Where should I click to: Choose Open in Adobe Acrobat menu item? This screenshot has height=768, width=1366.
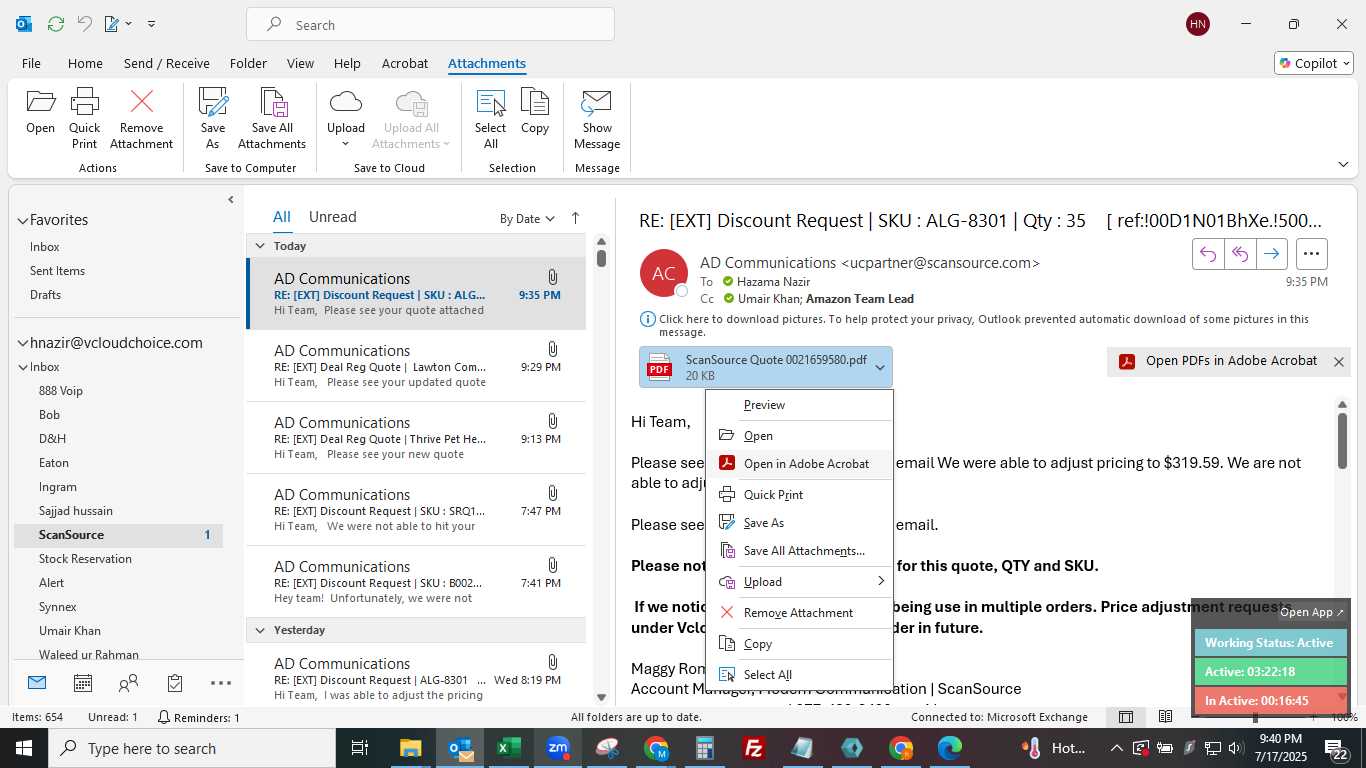click(799, 464)
